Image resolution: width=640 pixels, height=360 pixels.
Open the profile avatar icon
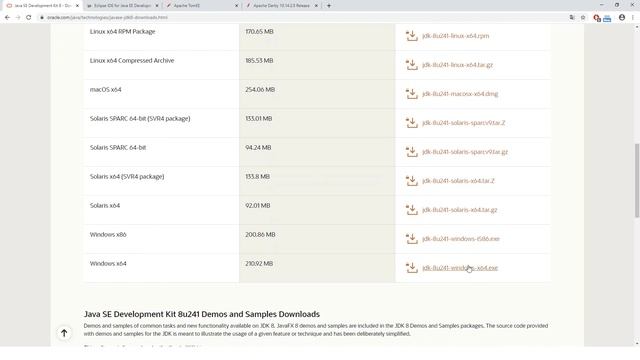[622, 18]
